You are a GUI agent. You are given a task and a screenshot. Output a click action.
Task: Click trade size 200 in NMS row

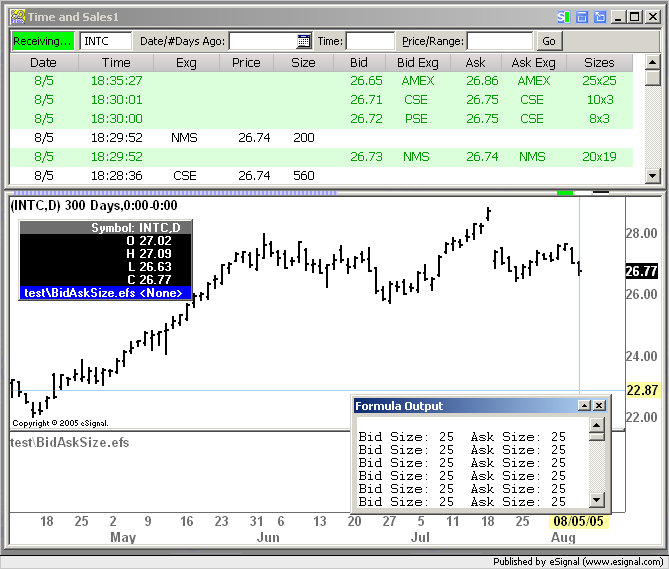[x=304, y=138]
